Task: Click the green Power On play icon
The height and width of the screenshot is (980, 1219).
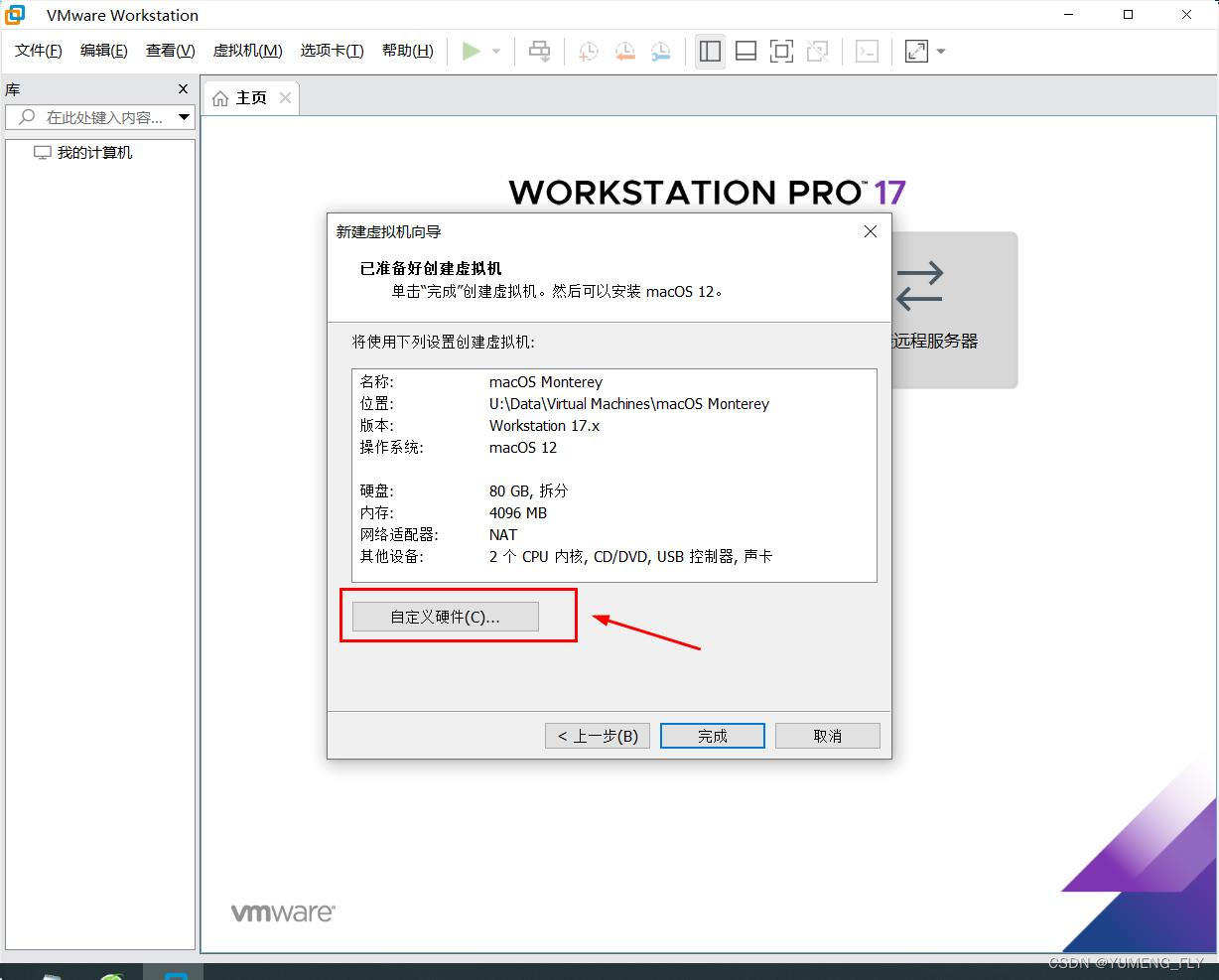Action: click(x=472, y=51)
